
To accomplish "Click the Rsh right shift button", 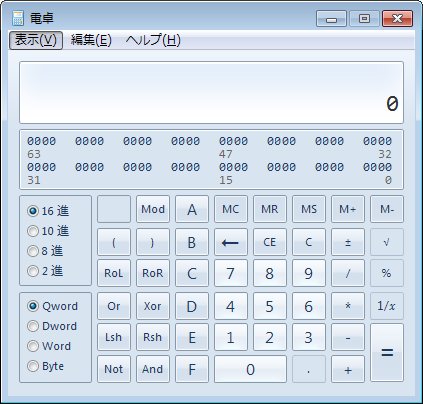I will pyautogui.click(x=153, y=337).
